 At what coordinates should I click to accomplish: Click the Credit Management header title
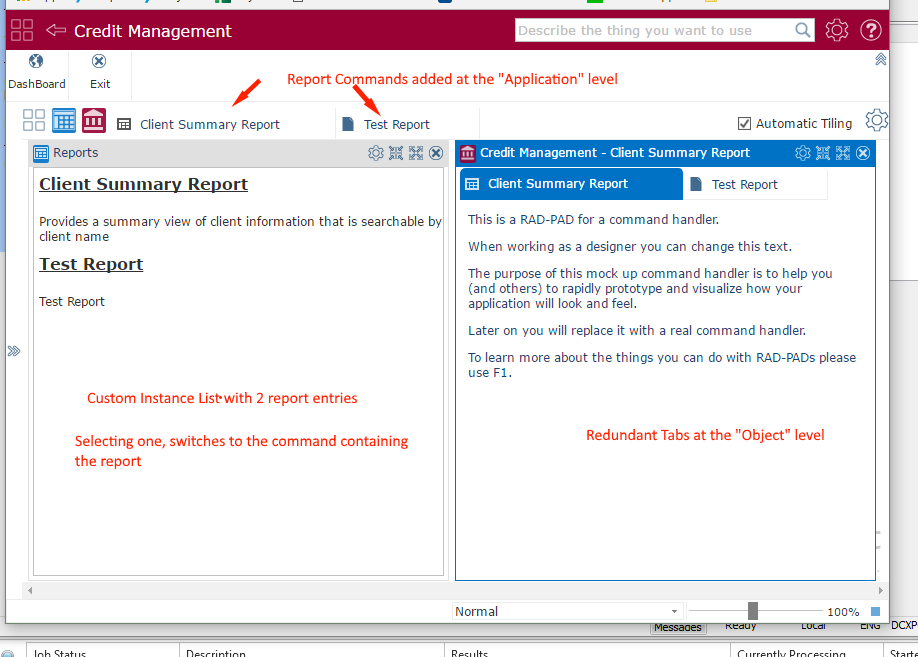[x=153, y=30]
